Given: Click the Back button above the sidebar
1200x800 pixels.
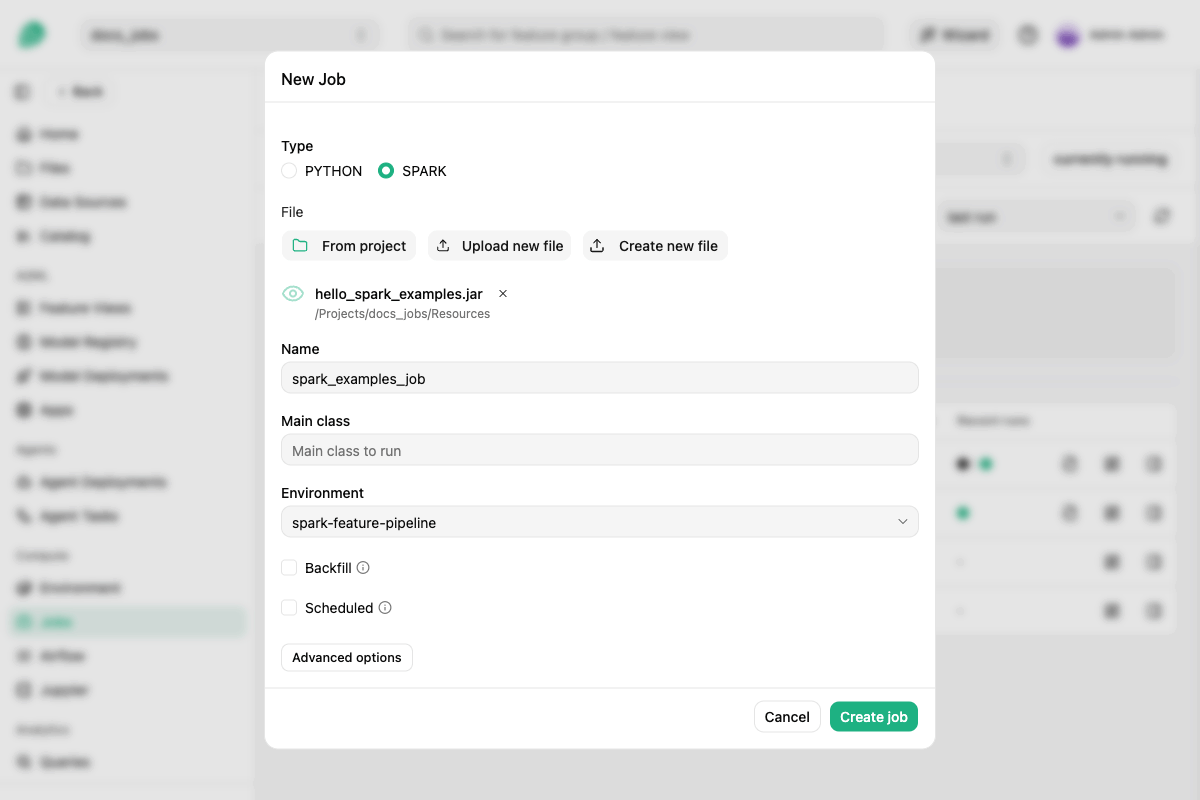Looking at the screenshot, I should pos(80,92).
